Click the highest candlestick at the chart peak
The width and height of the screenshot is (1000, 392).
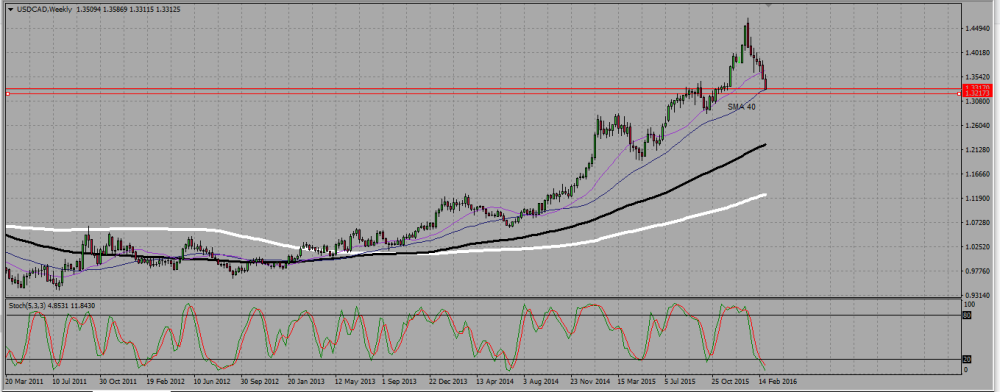coord(747,33)
